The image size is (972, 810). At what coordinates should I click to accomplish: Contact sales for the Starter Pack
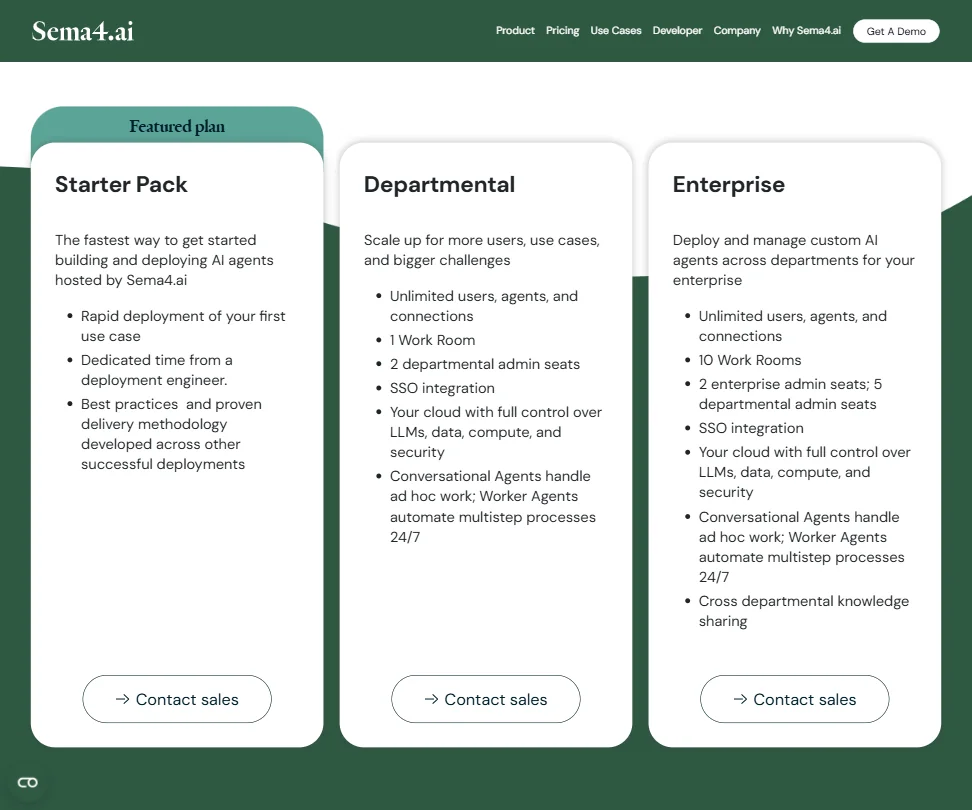(x=177, y=699)
